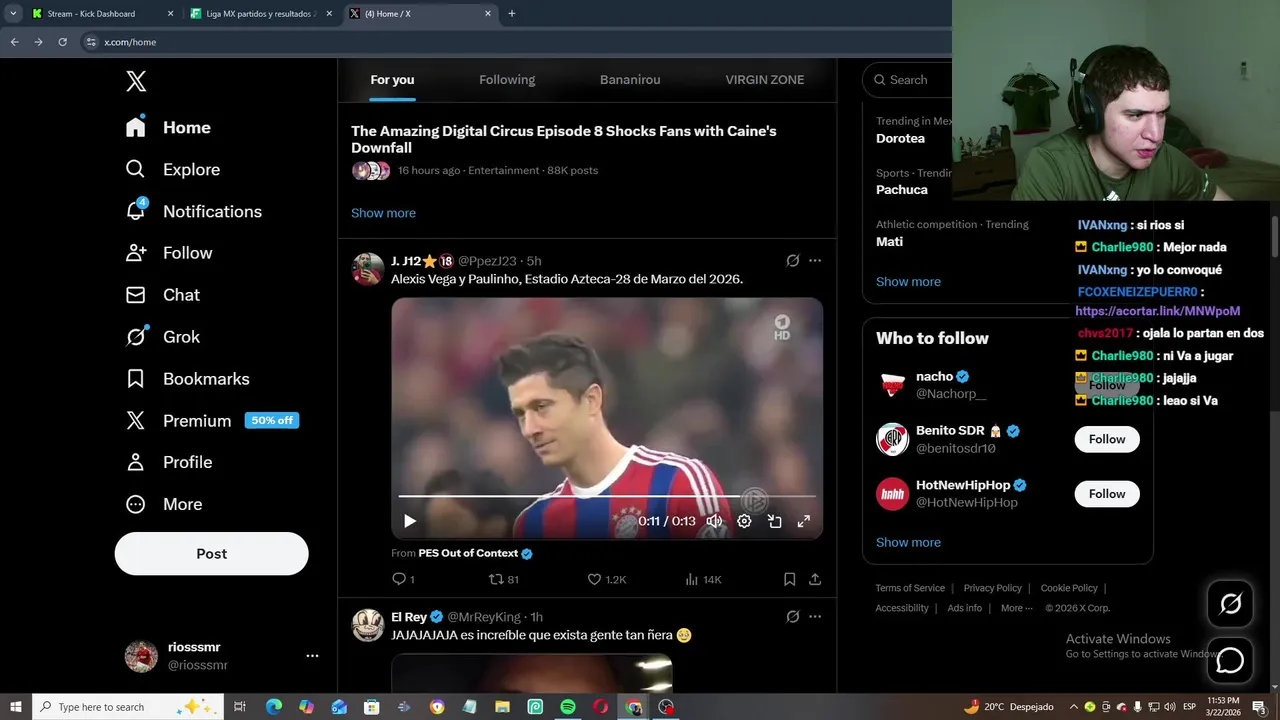Image resolution: width=1280 pixels, height=720 pixels.
Task: Switch to the Liga MX partidos browser tab
Action: tap(262, 14)
